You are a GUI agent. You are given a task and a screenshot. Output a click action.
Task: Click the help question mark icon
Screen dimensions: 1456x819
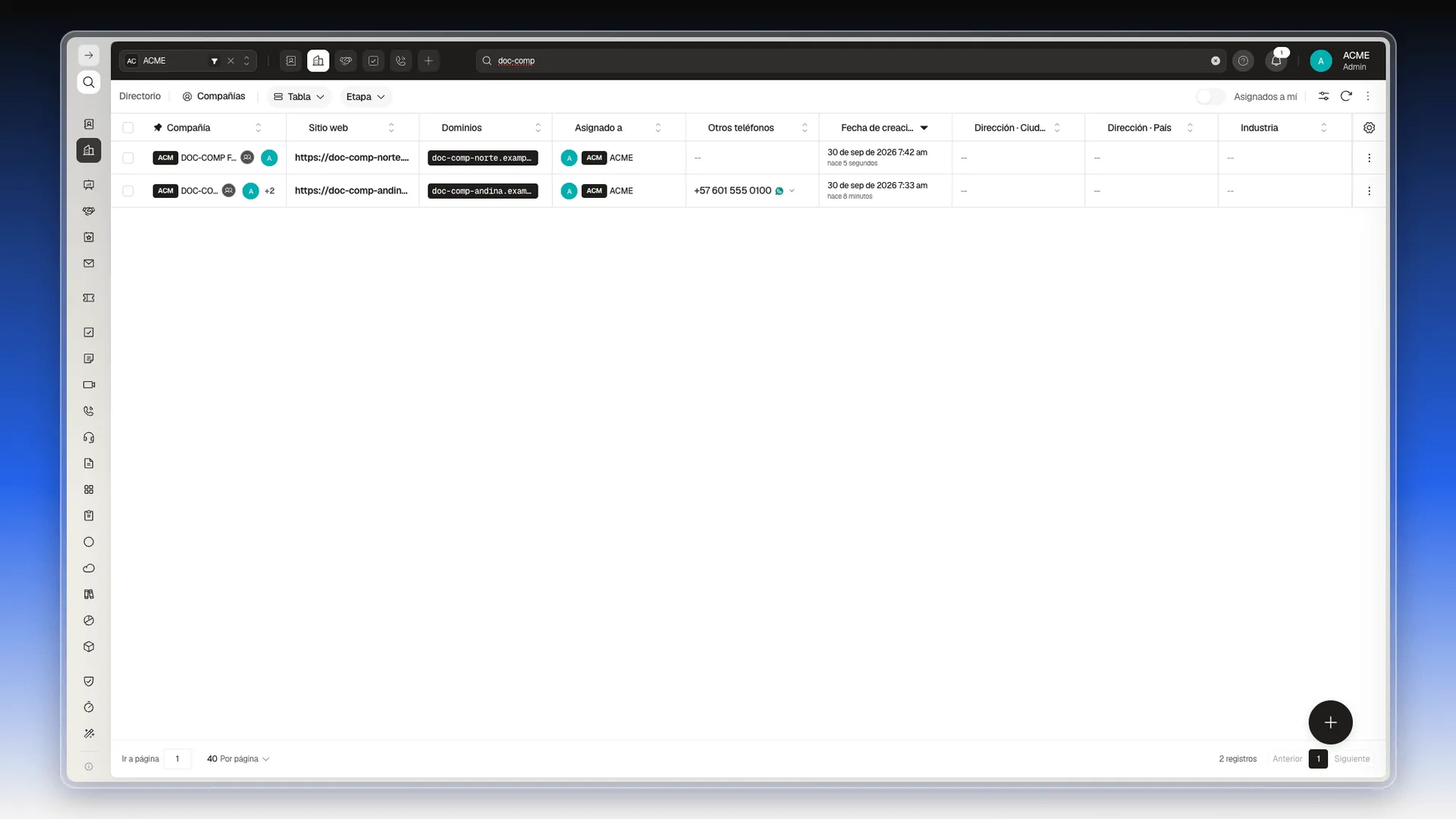[x=1243, y=61]
